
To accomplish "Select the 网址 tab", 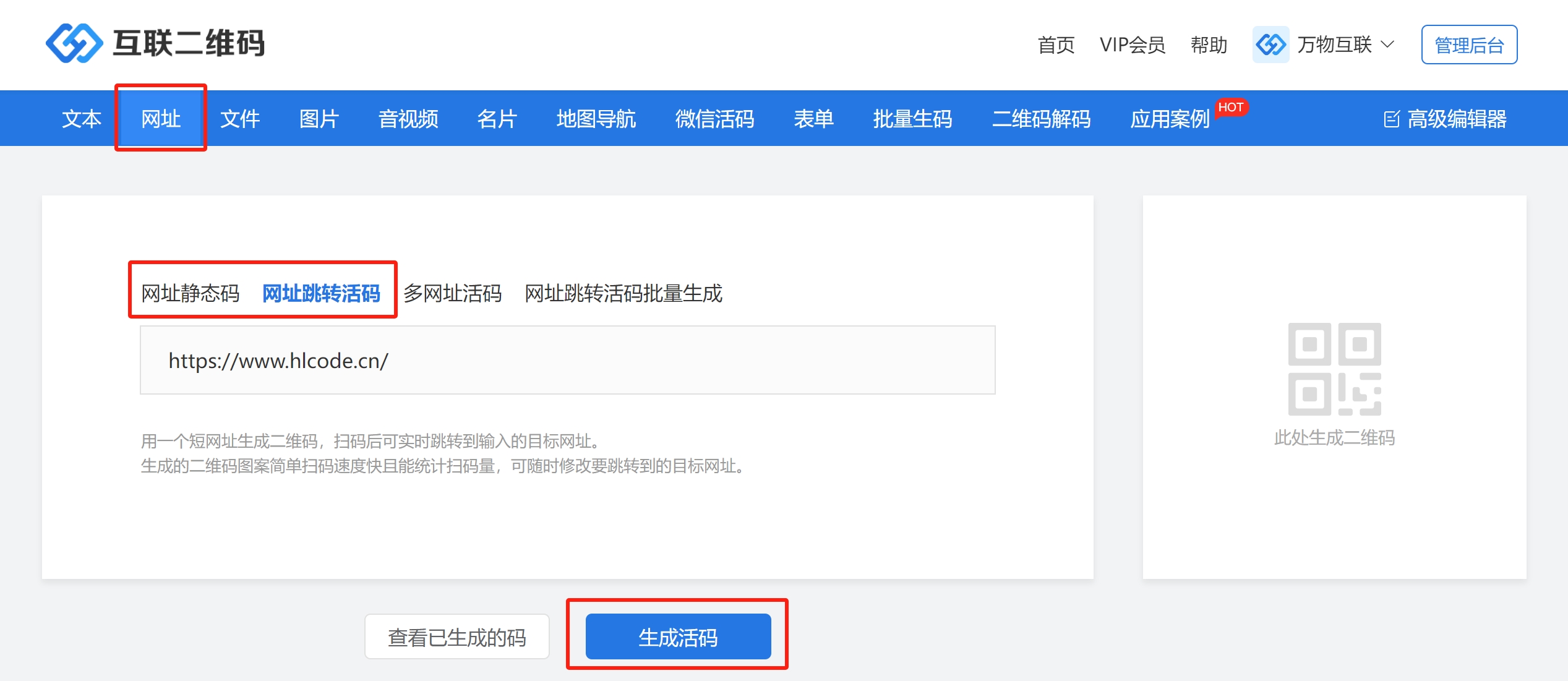I will point(161,119).
